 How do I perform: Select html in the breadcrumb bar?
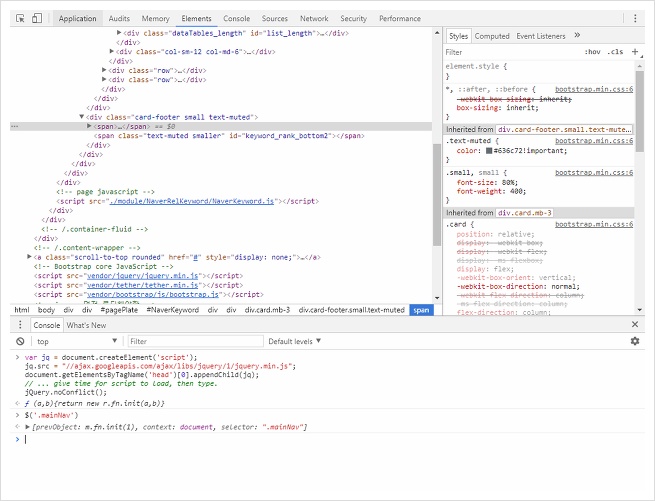(x=22, y=310)
